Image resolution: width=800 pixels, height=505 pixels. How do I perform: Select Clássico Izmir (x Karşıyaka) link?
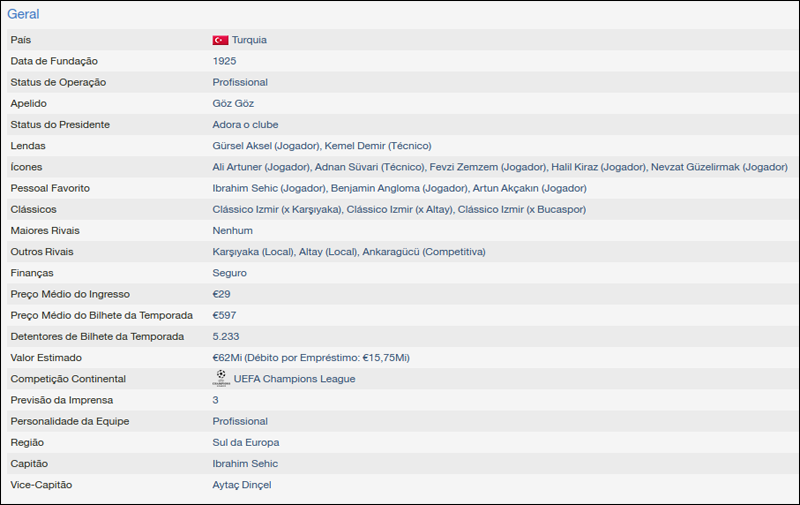276,209
